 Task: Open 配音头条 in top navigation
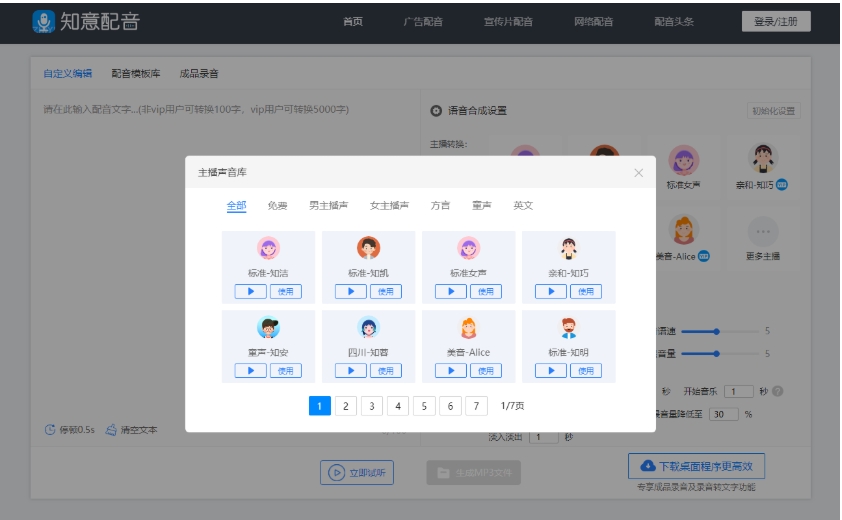coord(674,21)
